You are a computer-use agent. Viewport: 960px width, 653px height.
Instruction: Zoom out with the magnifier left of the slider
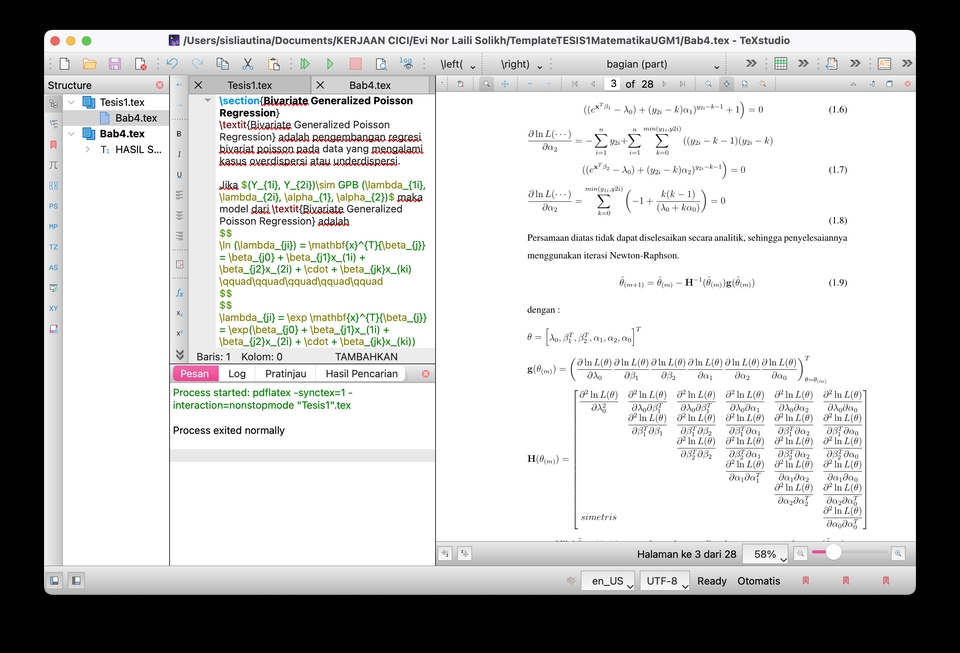800,553
